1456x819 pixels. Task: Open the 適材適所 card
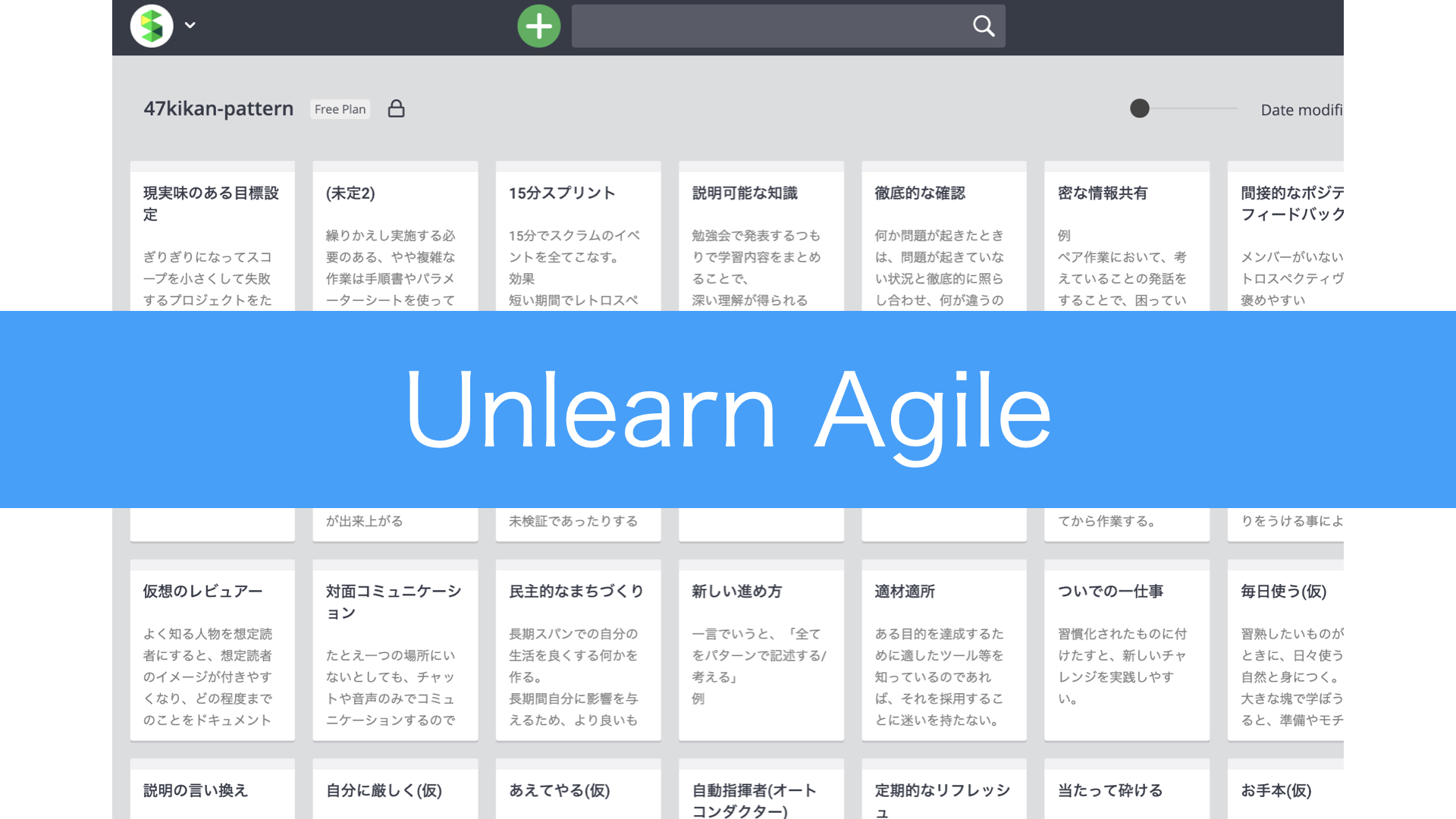(x=944, y=650)
